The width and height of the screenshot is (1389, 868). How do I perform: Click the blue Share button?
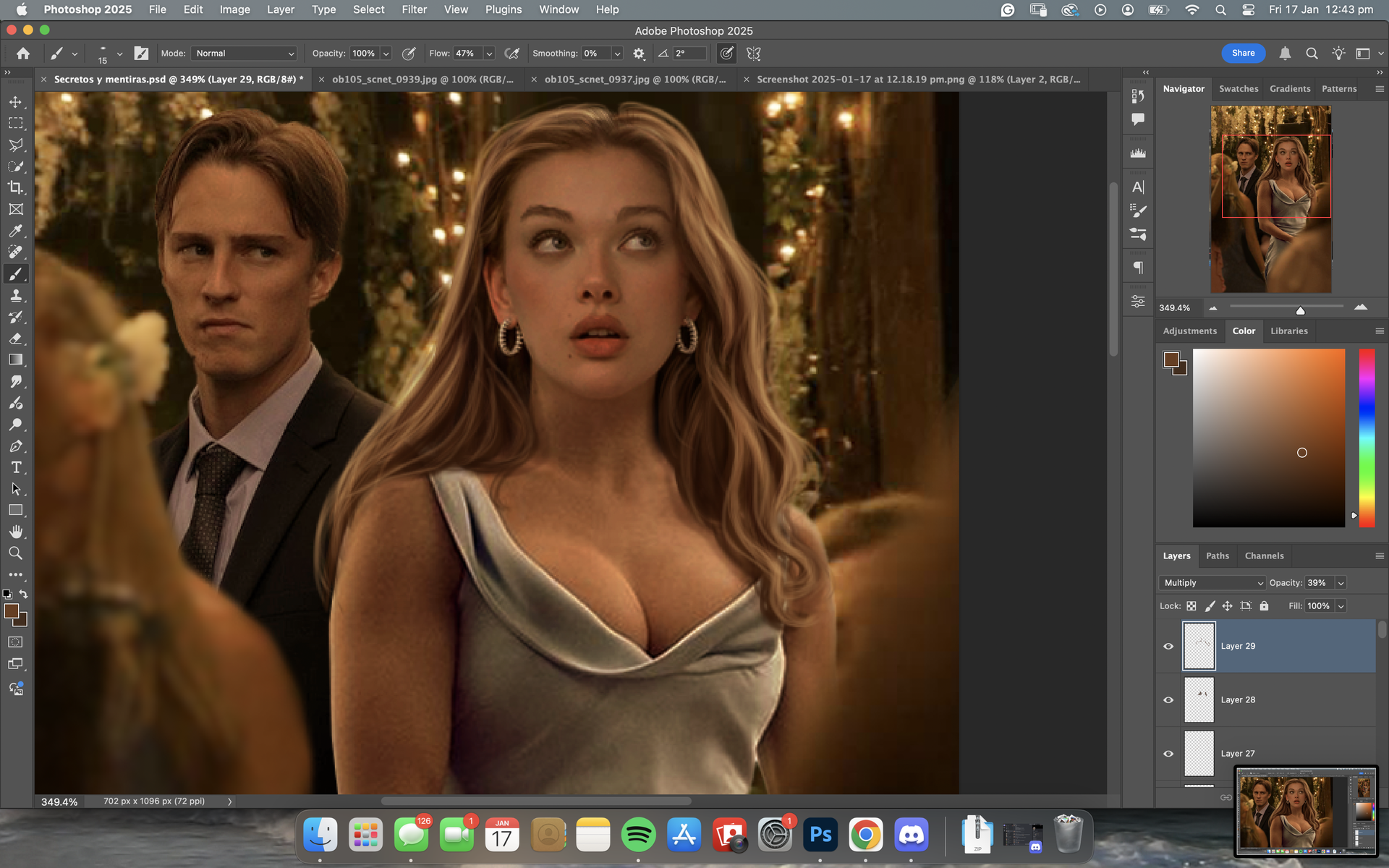tap(1243, 53)
